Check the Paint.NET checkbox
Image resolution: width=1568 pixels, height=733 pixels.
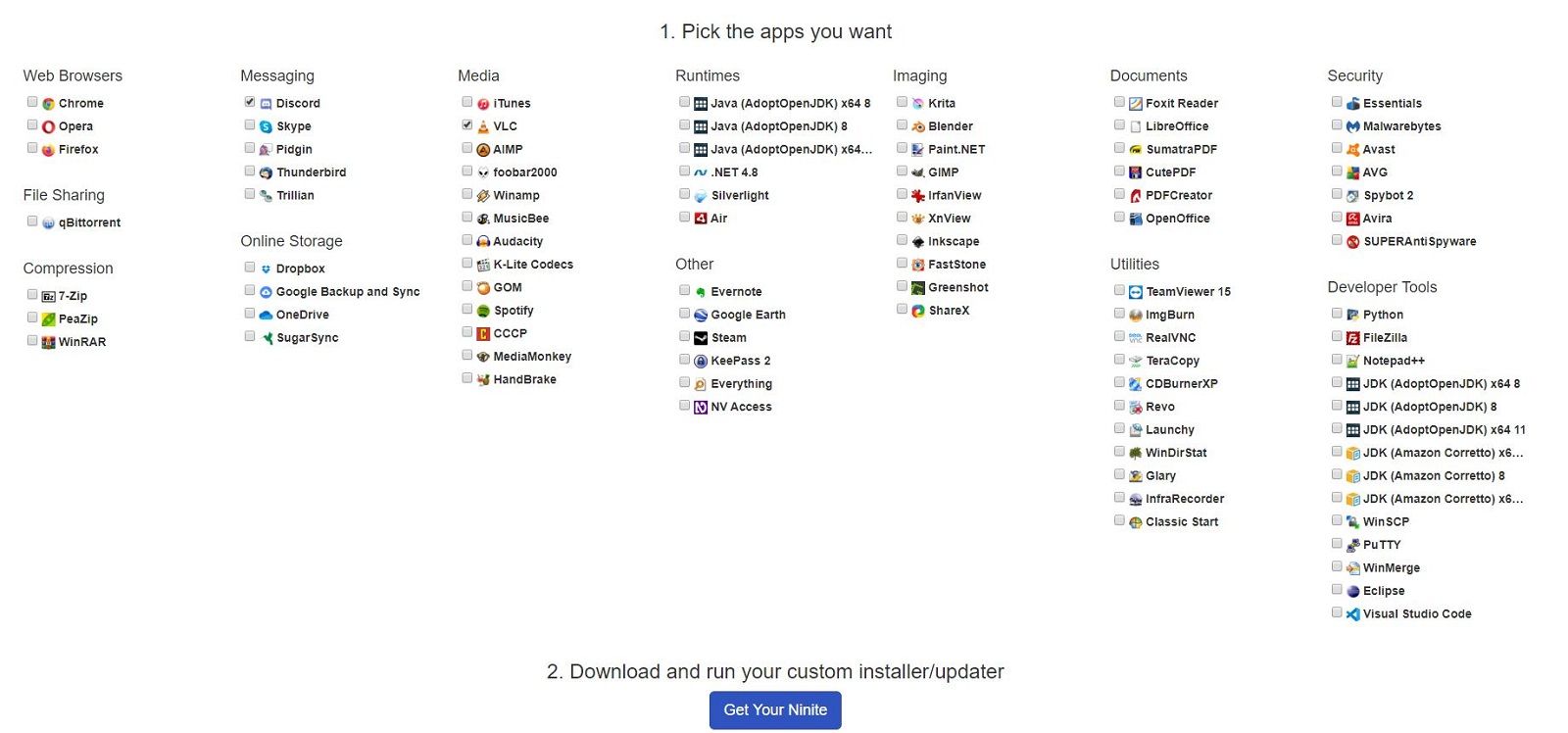(x=903, y=148)
